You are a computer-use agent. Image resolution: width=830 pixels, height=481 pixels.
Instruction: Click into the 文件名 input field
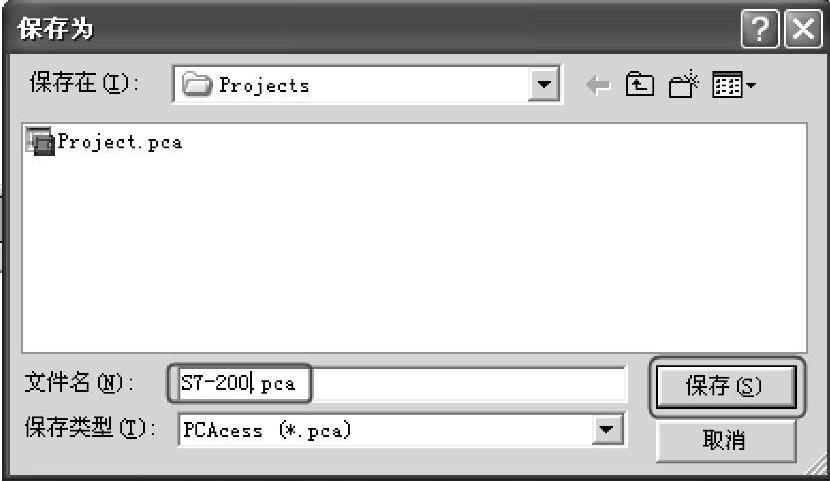click(401, 383)
